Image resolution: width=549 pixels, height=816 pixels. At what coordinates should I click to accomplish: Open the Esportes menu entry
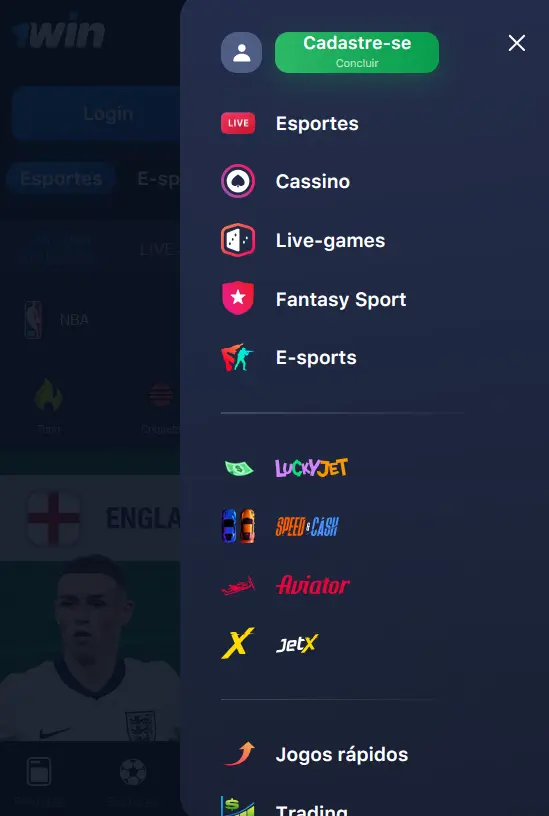[317, 123]
